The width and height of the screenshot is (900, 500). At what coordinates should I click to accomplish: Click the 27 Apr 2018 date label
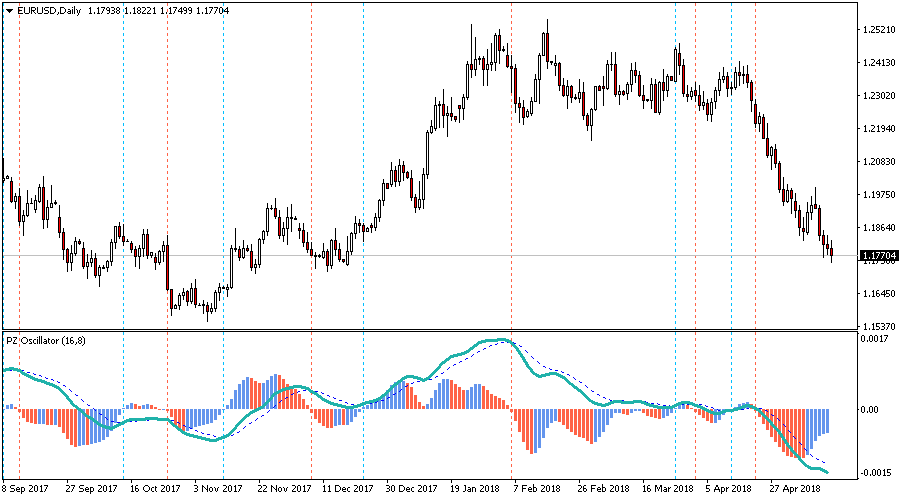click(x=797, y=489)
